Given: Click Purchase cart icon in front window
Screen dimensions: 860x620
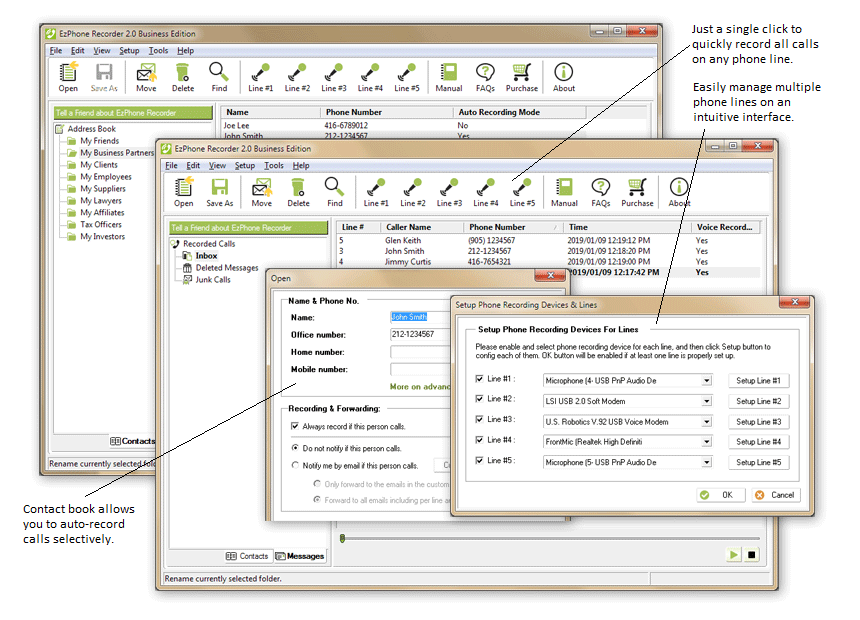Looking at the screenshot, I should (637, 191).
